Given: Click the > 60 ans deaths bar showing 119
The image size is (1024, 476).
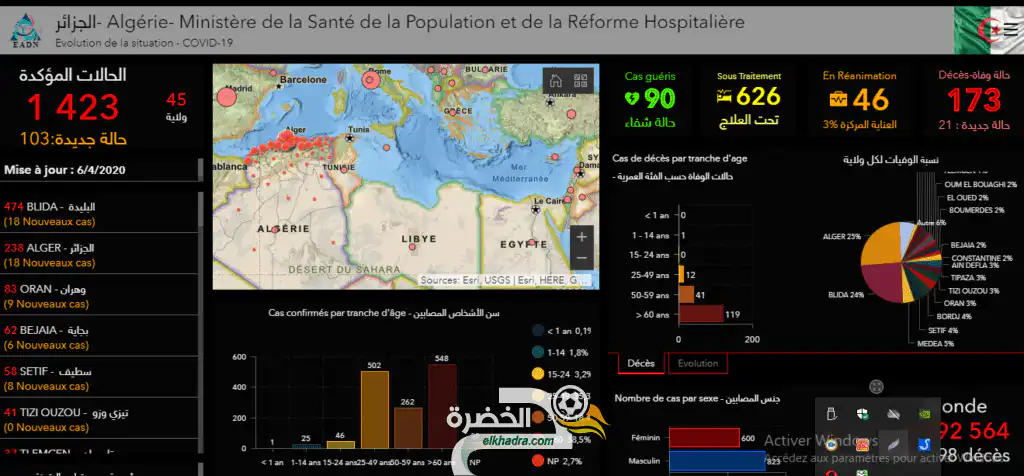Looking at the screenshot, I should coord(701,314).
